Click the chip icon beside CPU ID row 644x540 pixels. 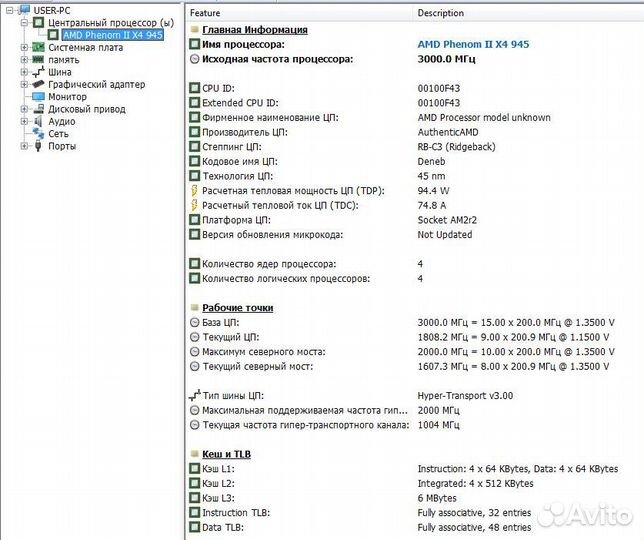[195, 88]
